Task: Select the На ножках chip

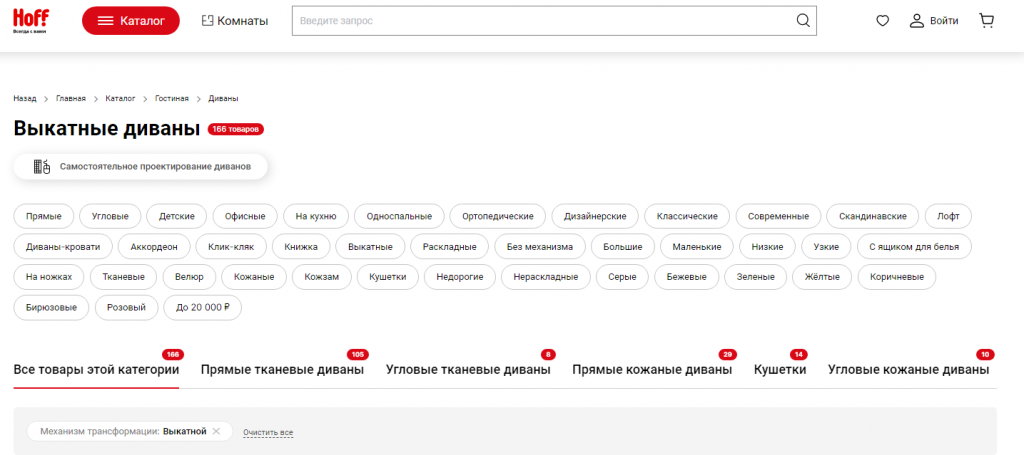Action: [49, 277]
